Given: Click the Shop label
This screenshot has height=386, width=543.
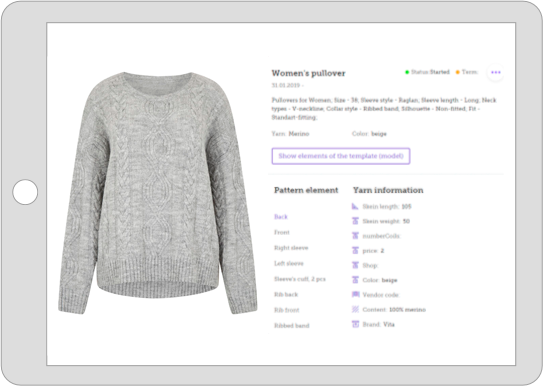Looking at the screenshot, I should click(370, 266).
